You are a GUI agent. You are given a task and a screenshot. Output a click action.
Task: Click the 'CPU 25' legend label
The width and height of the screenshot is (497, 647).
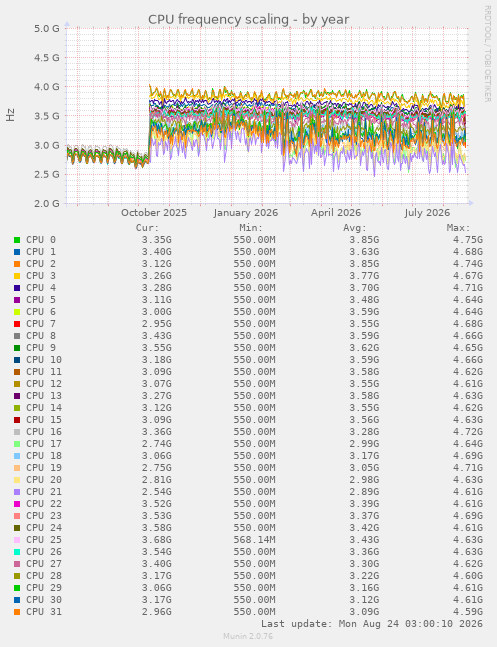pos(44,539)
